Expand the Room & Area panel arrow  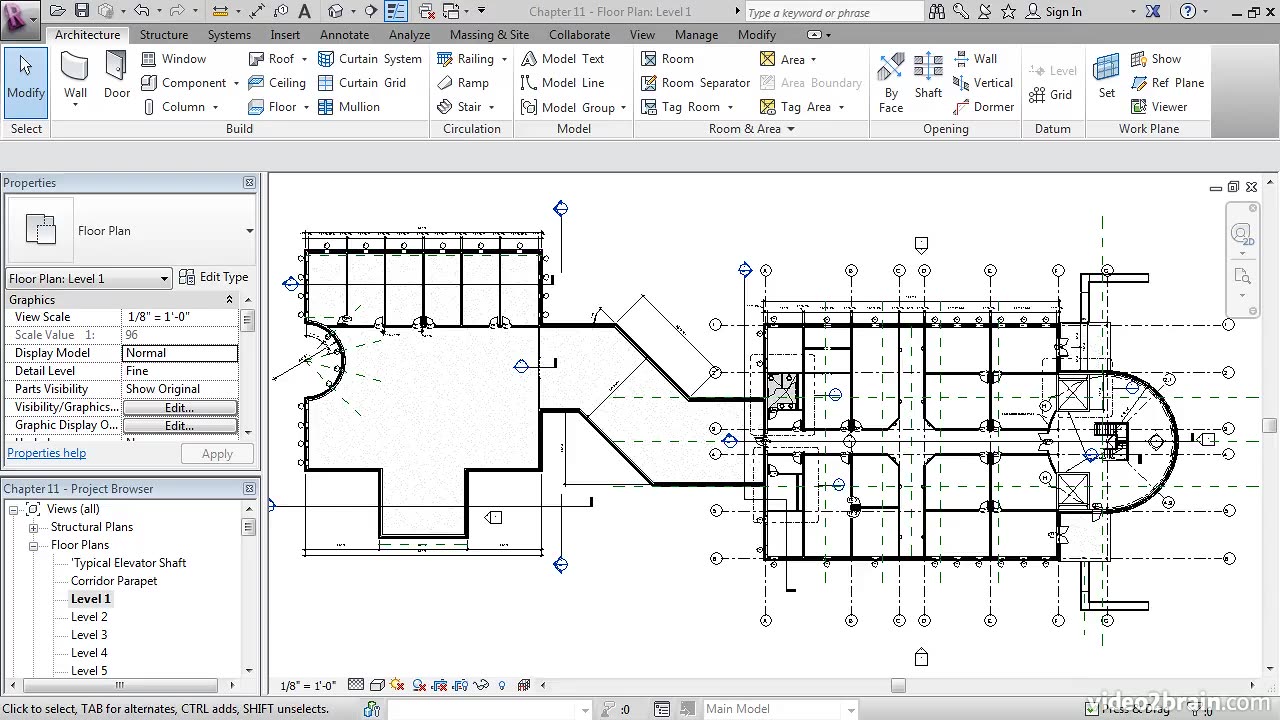pos(791,129)
